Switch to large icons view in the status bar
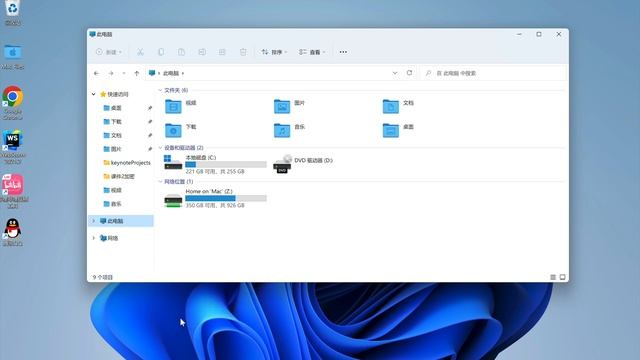This screenshot has height=360, width=640. tap(562, 277)
